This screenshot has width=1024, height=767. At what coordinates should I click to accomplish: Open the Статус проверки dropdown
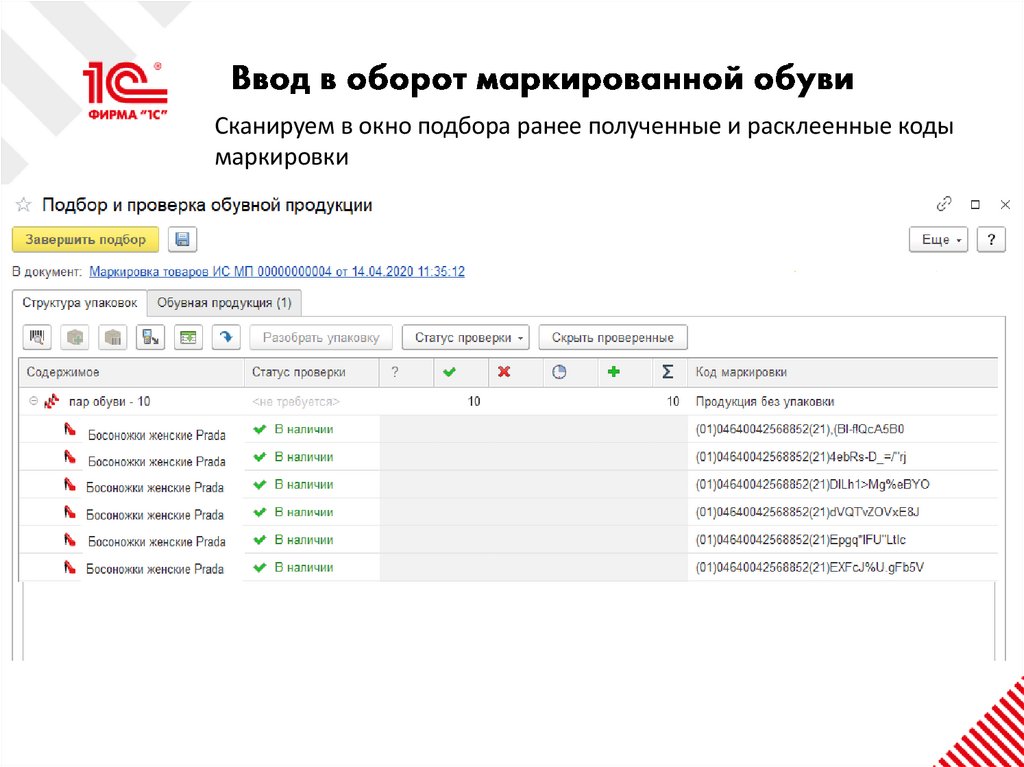465,338
